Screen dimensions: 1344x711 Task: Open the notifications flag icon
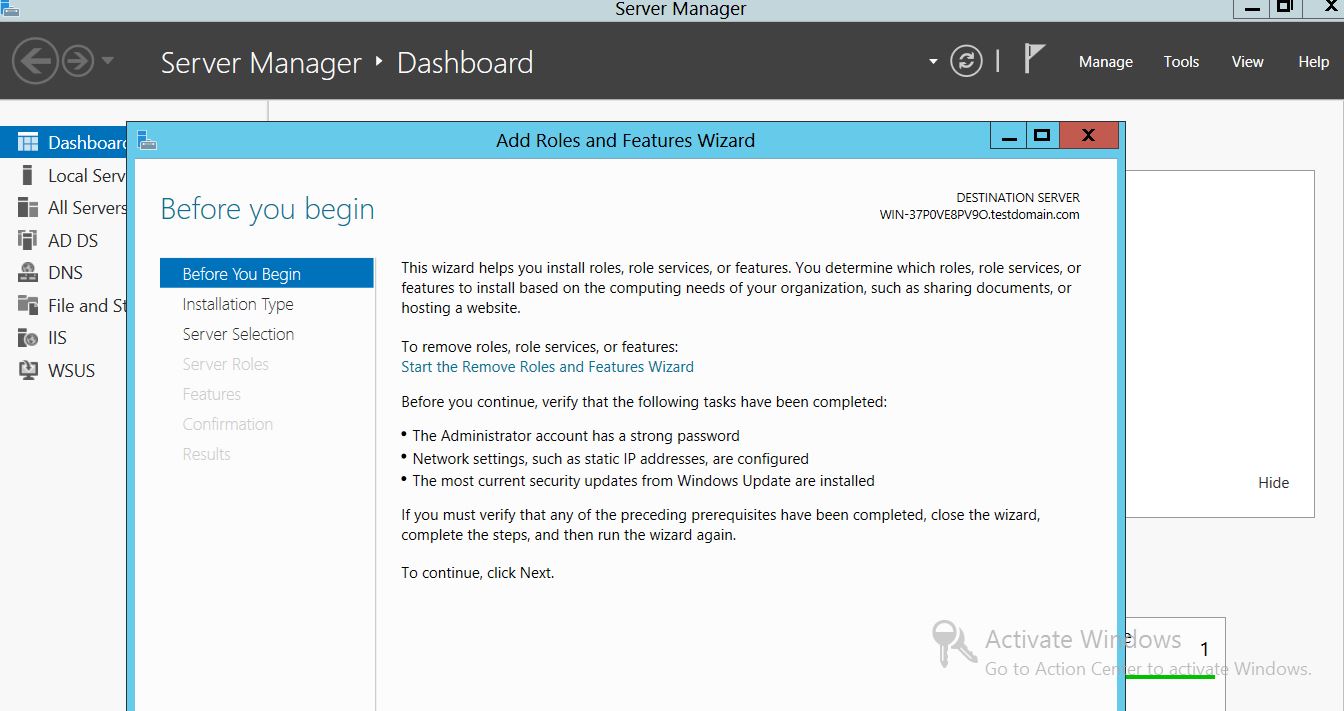point(1034,60)
